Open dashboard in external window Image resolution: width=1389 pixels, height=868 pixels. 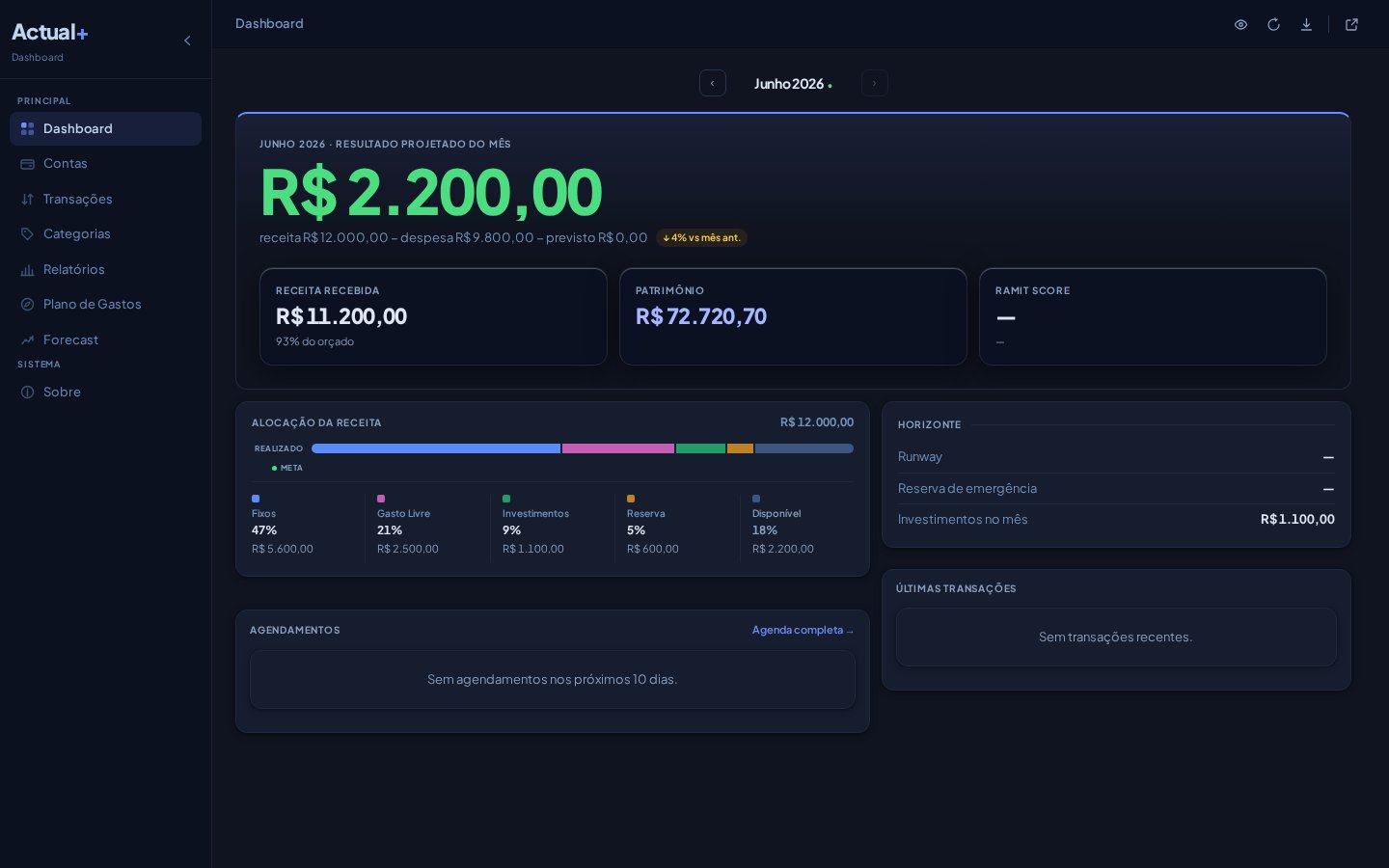[1351, 24]
